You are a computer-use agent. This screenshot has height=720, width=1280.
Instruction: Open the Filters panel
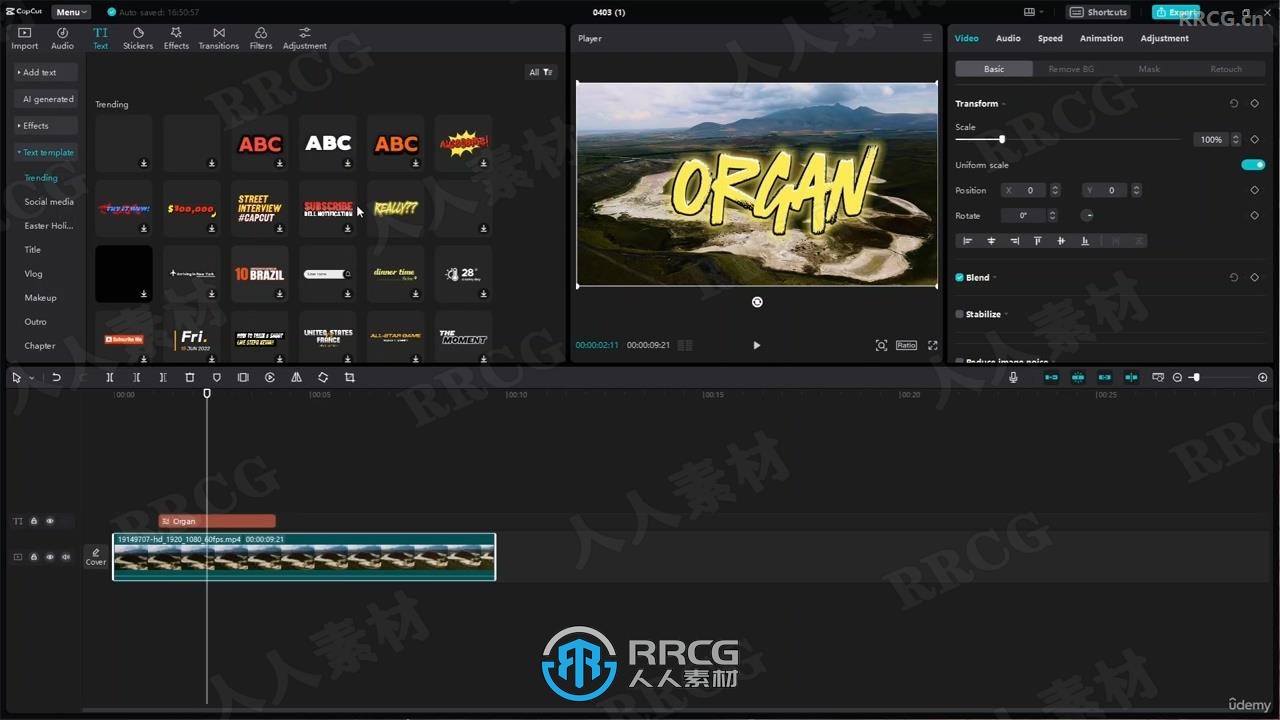[x=261, y=39]
